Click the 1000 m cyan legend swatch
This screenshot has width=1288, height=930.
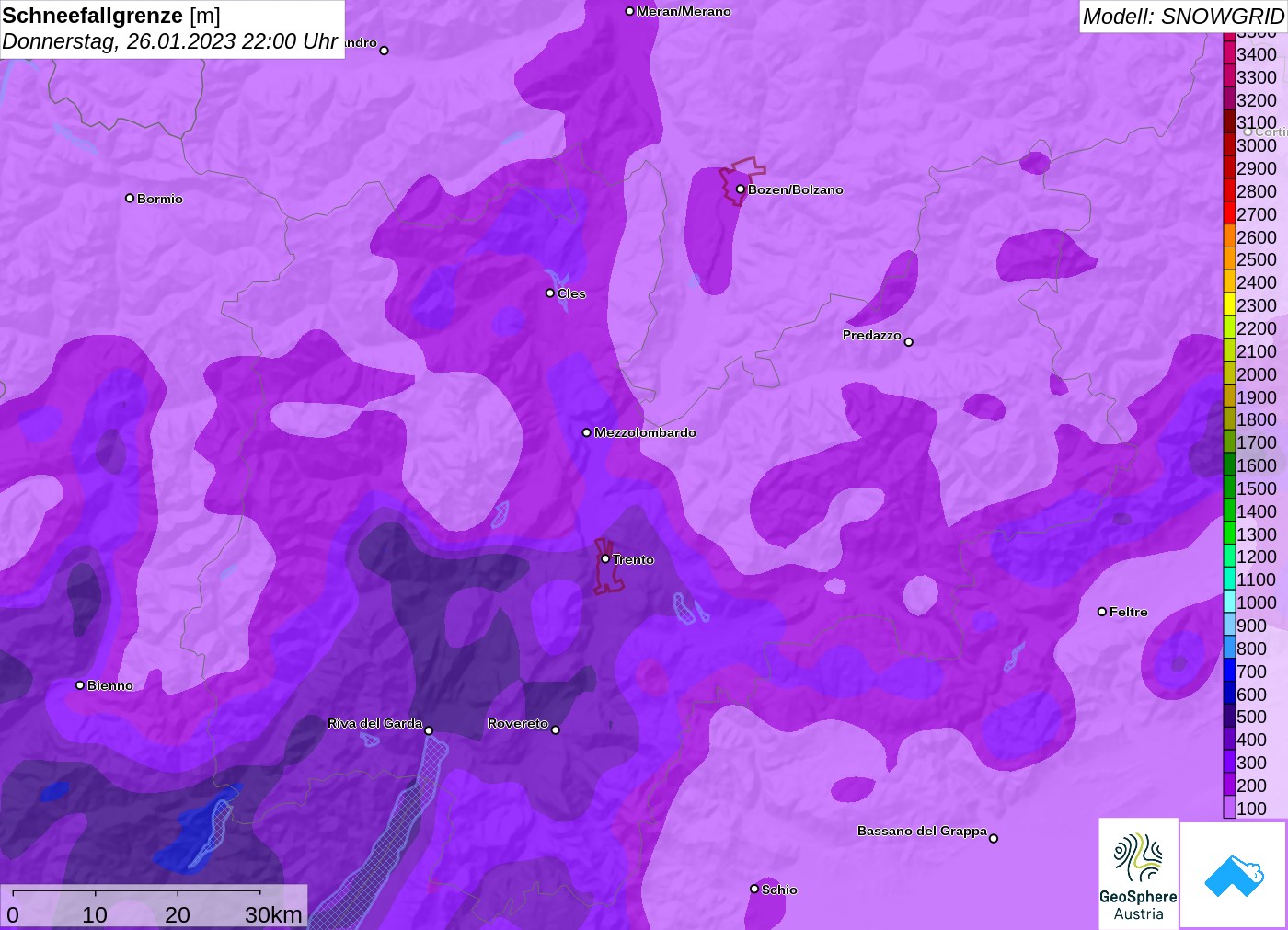click(1229, 602)
